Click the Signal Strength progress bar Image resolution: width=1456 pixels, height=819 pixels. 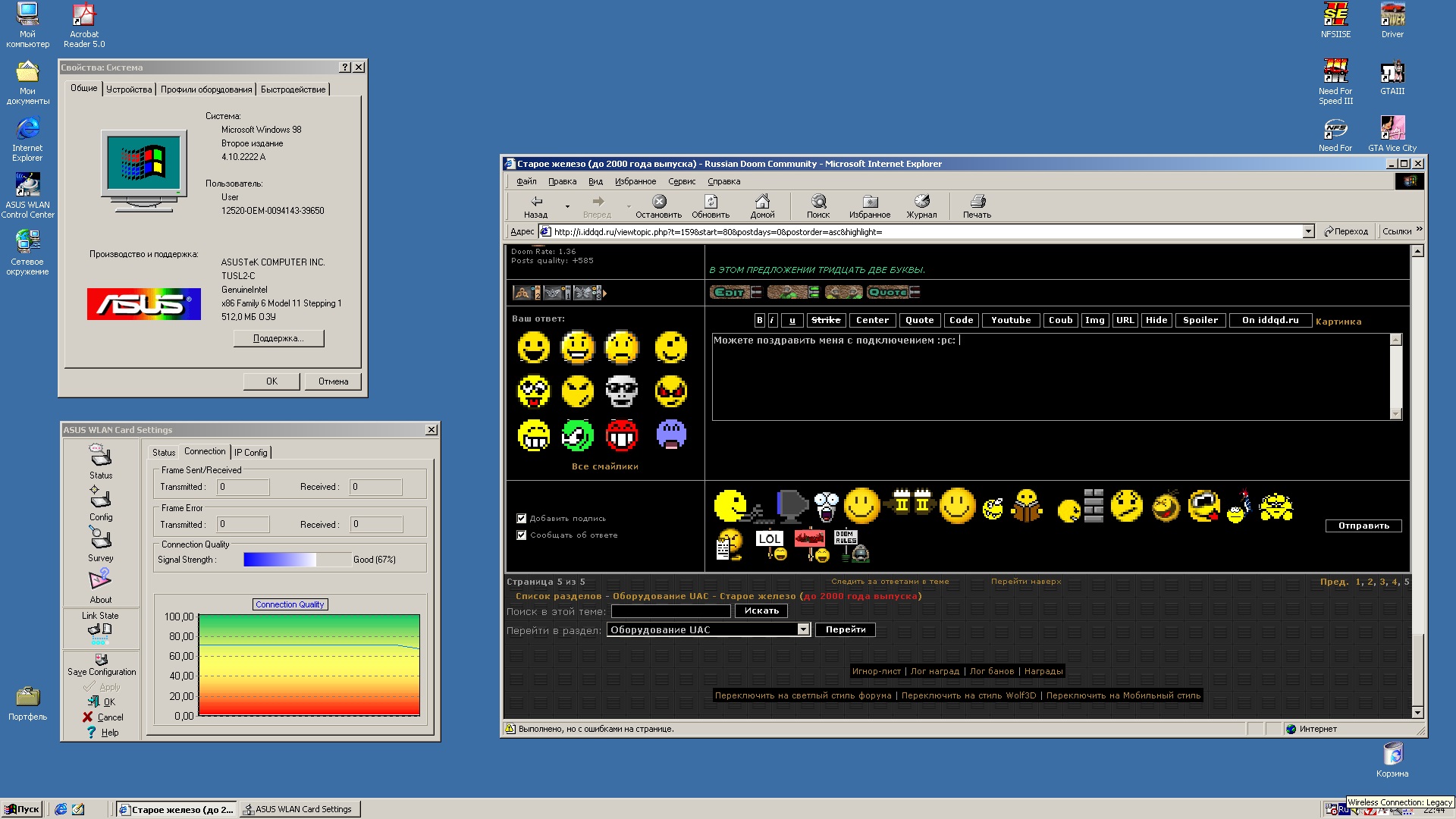tap(297, 560)
